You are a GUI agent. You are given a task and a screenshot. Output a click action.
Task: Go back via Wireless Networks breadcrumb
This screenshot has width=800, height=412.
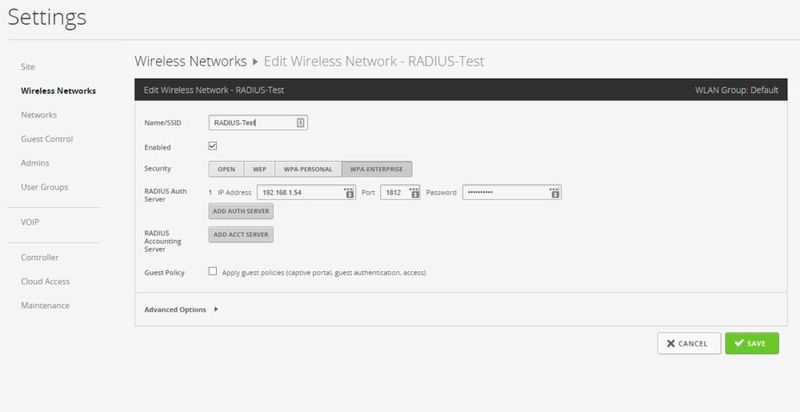click(190, 61)
